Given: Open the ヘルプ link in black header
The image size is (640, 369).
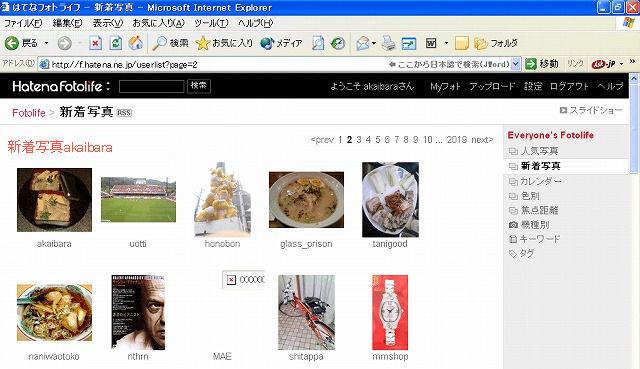Looking at the screenshot, I should point(610,86).
